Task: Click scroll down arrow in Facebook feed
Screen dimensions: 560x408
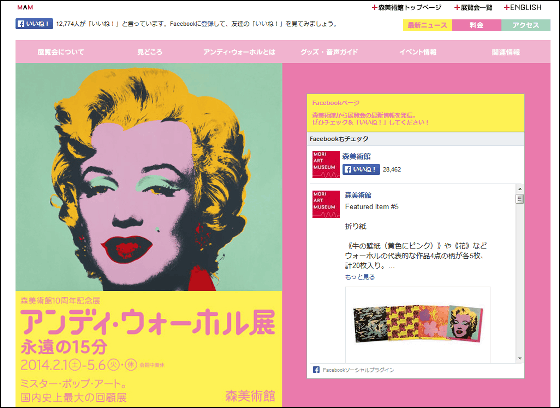Action: coord(520,358)
